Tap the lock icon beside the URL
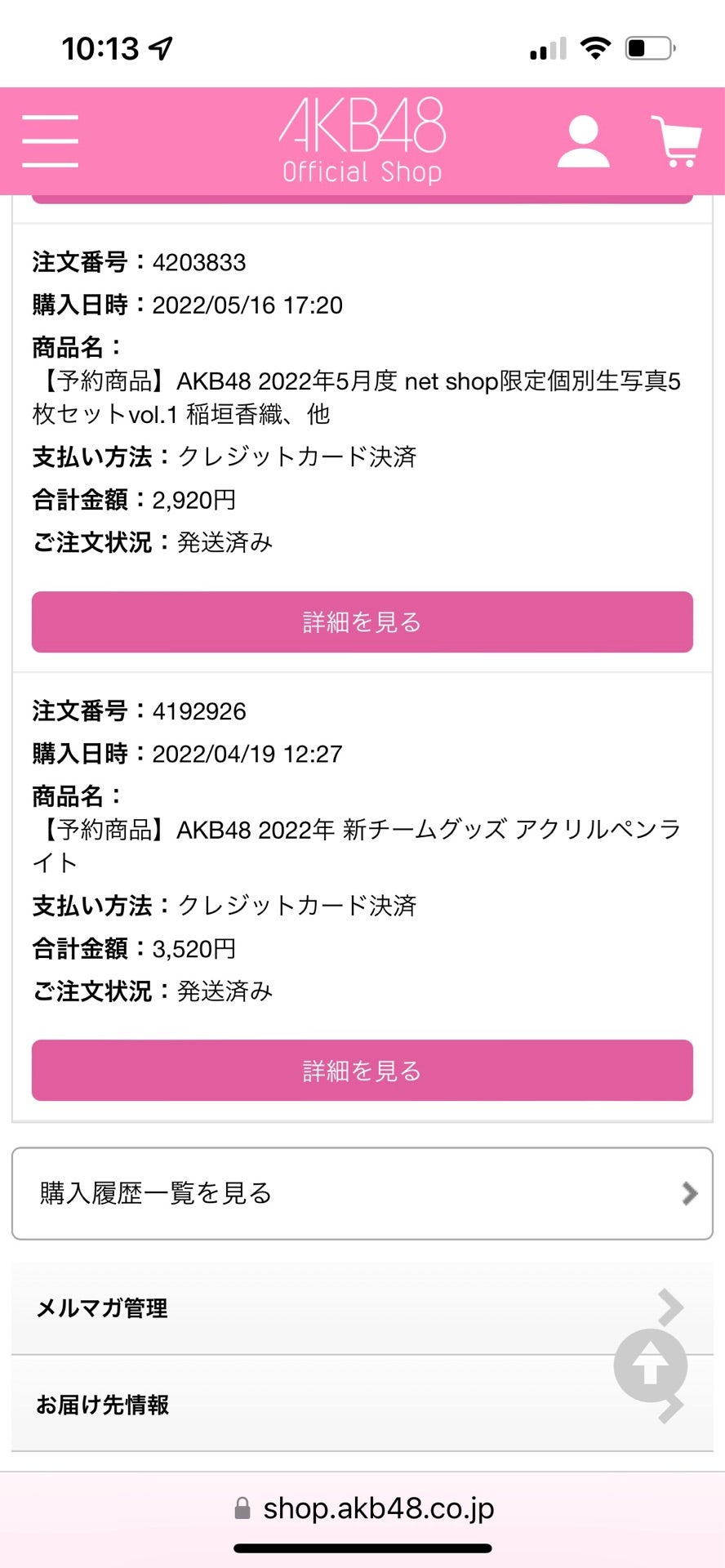Image resolution: width=725 pixels, height=1568 pixels. pyautogui.click(x=242, y=1508)
